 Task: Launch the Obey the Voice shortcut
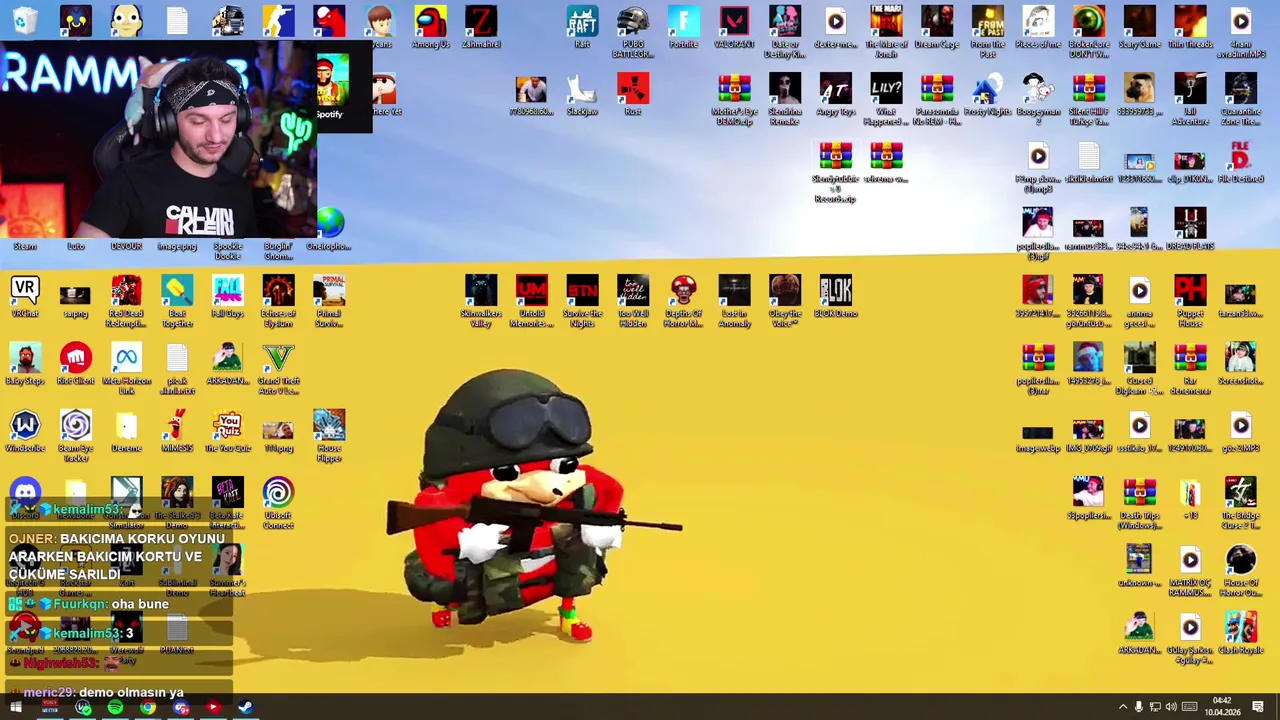pyautogui.click(x=785, y=301)
